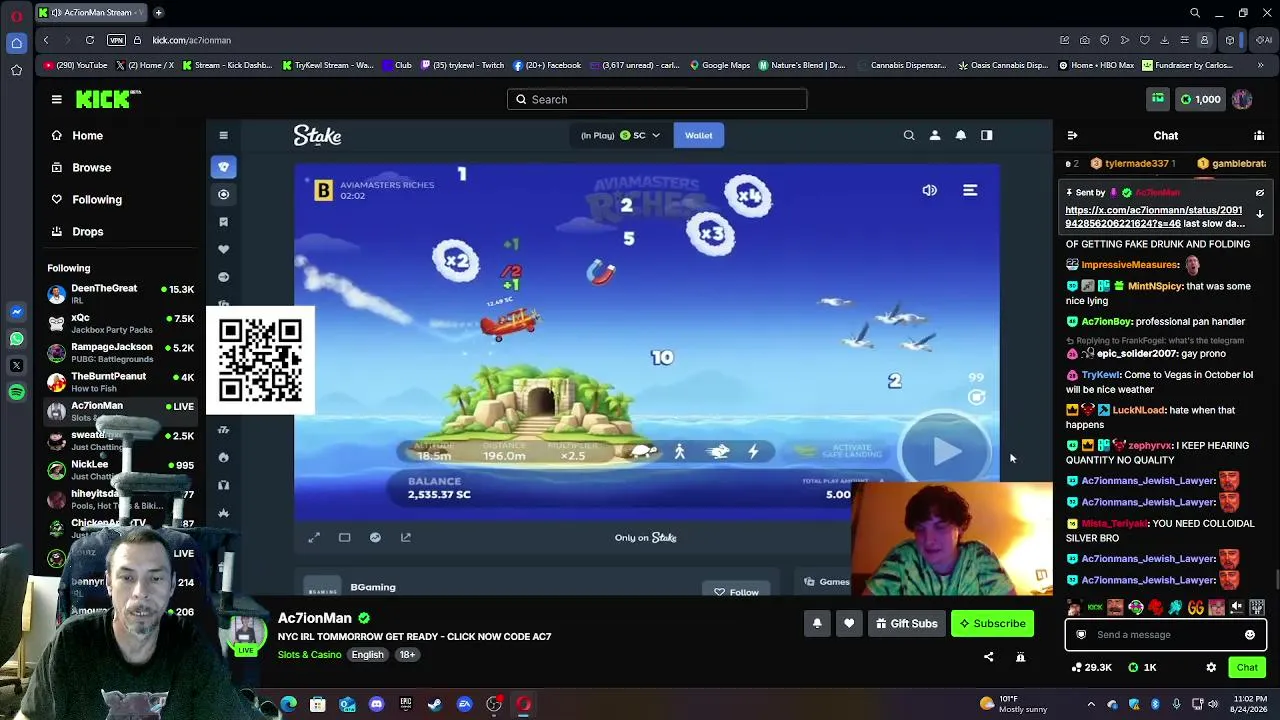Image resolution: width=1280 pixels, height=720 pixels.
Task: Open the chat emoji picker
Action: 1250,634
